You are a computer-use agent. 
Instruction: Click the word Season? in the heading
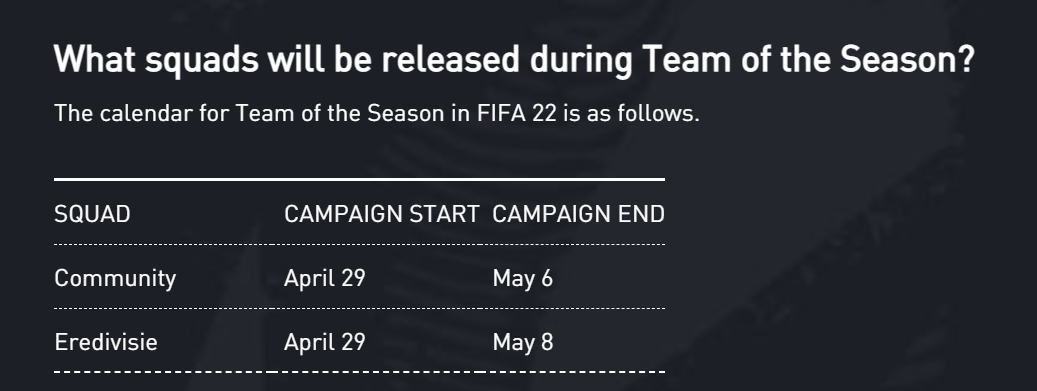(907, 60)
